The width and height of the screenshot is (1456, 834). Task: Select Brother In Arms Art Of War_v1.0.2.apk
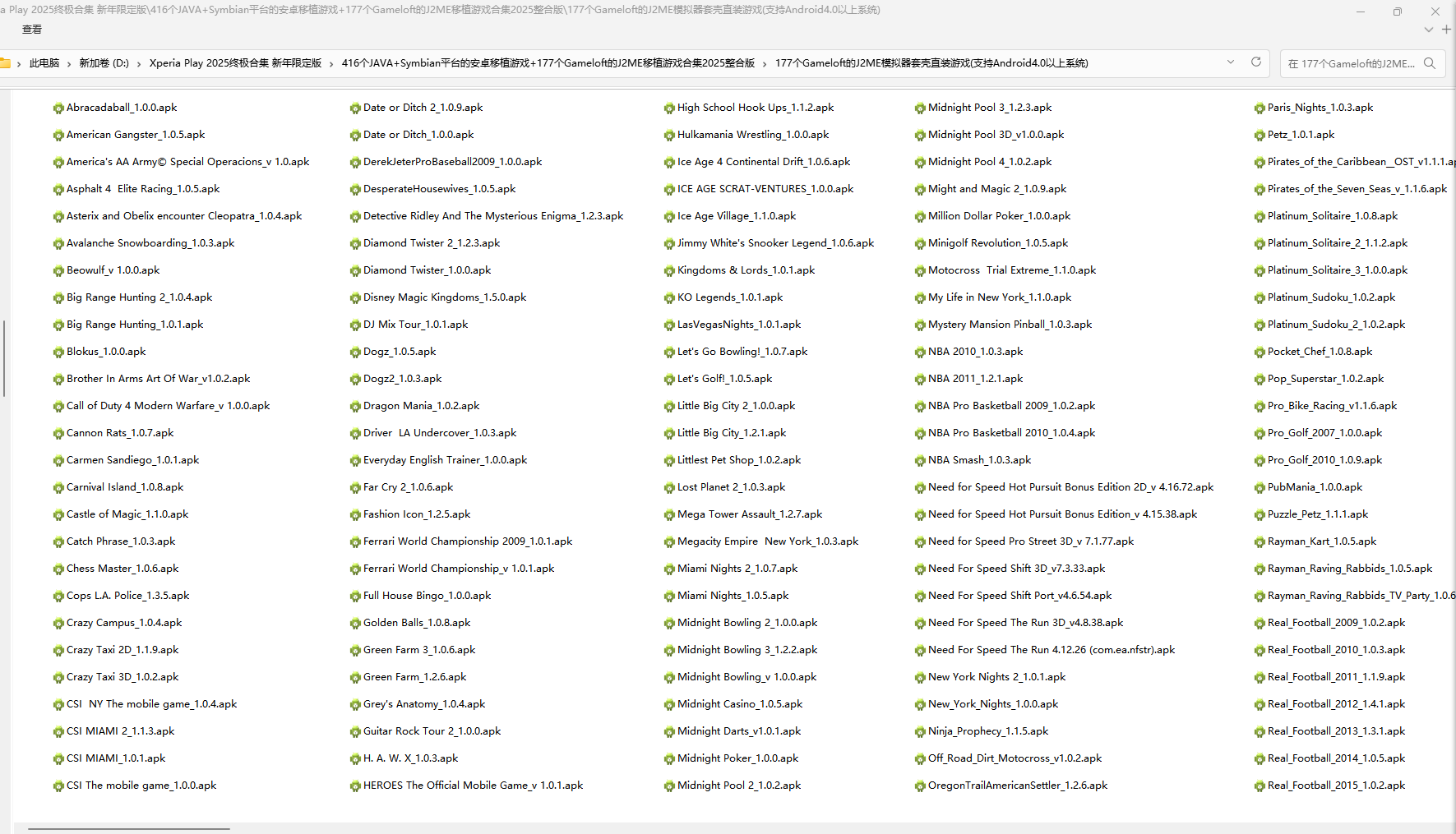(x=158, y=379)
